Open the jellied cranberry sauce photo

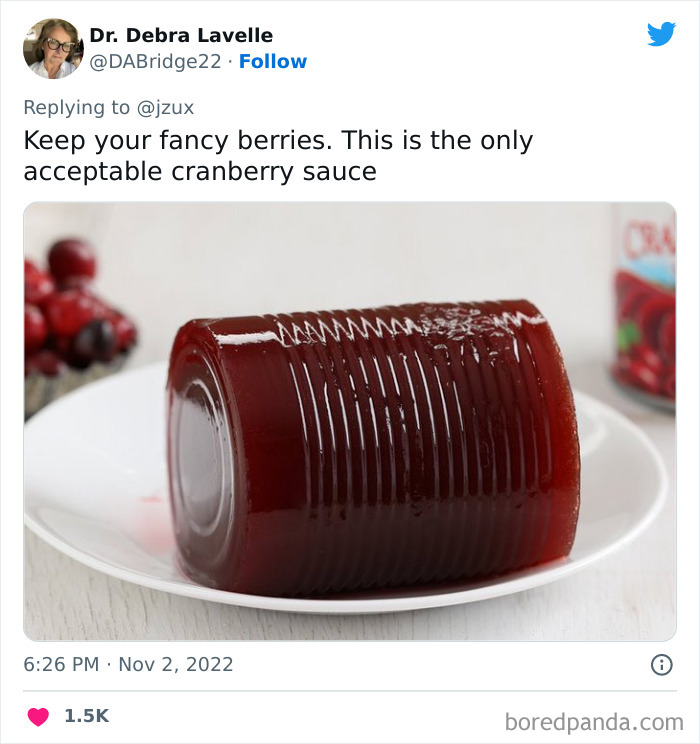pyautogui.click(x=350, y=421)
